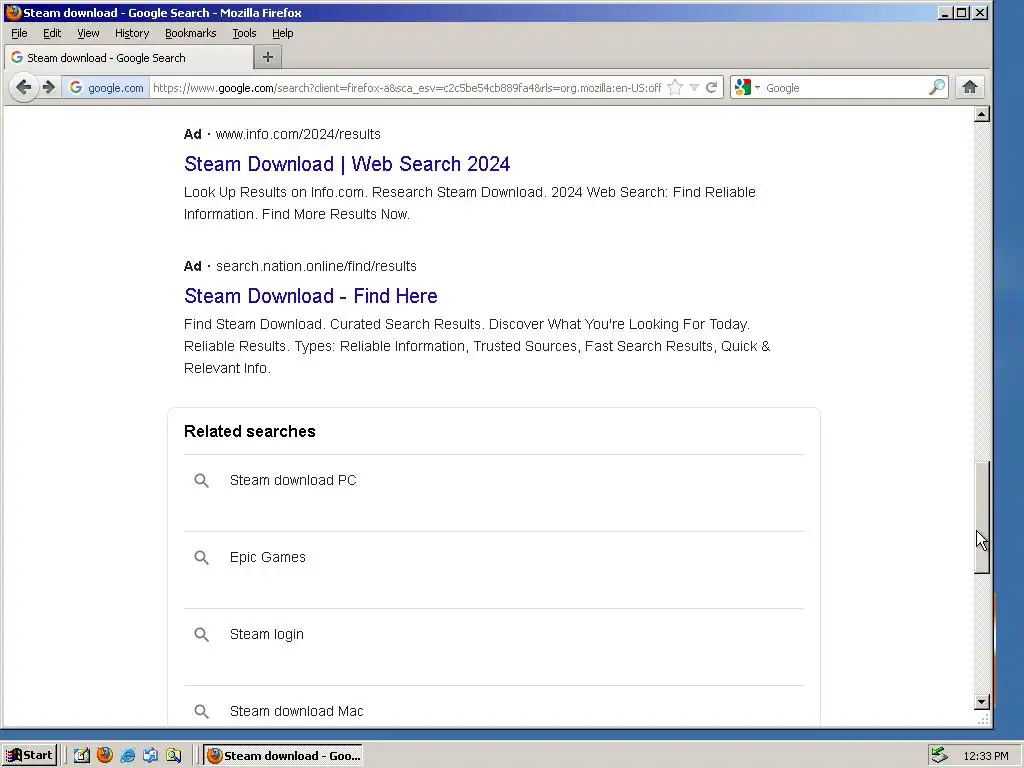Click the search icon beside Steam download PC

(201, 481)
